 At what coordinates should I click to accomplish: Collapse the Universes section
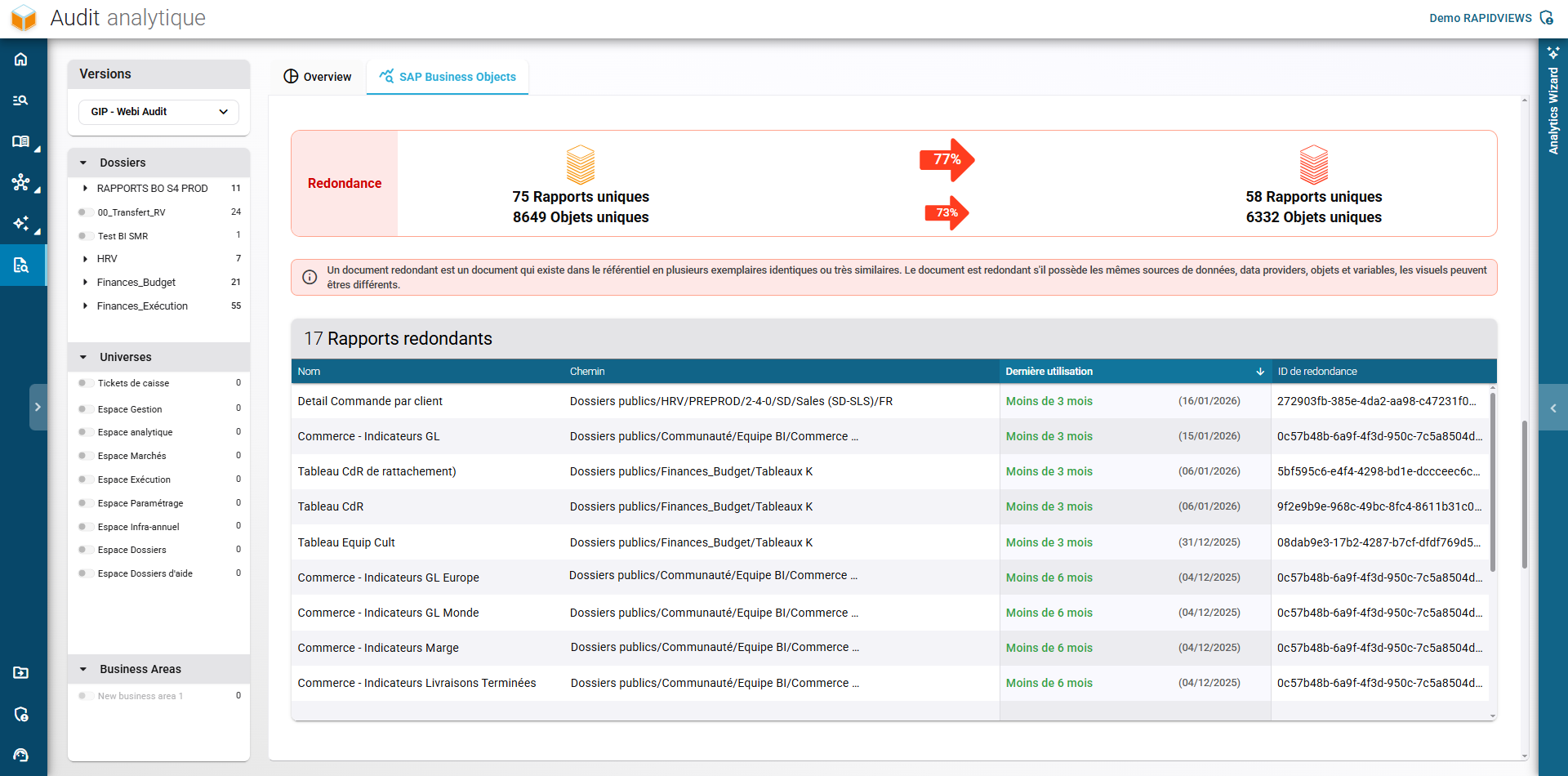click(x=82, y=357)
